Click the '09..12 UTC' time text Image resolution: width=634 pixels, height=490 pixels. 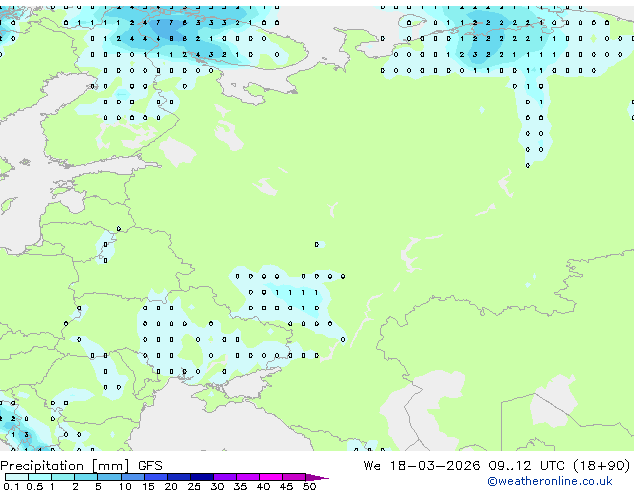click(x=526, y=466)
